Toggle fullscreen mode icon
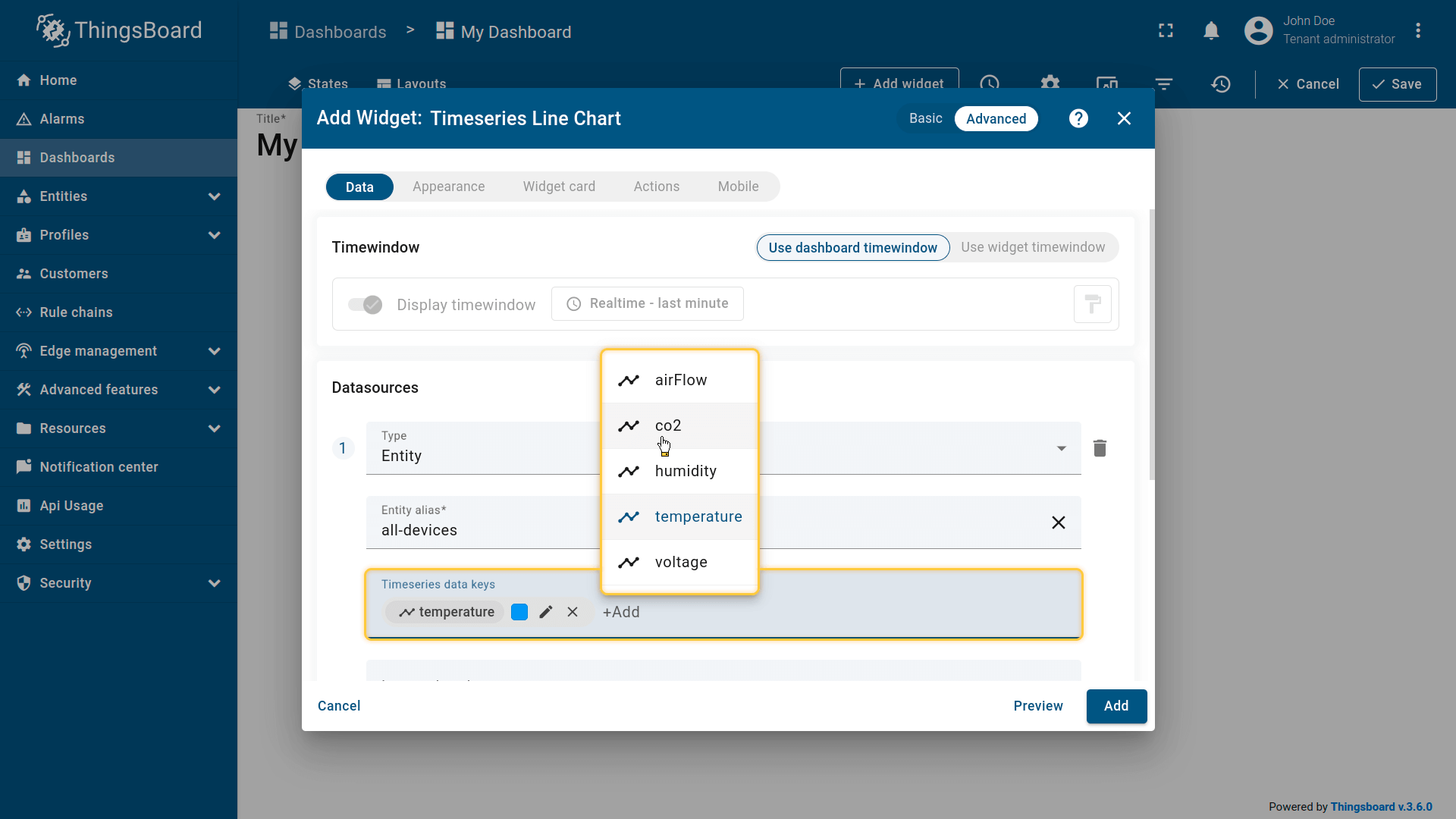Image resolution: width=1456 pixels, height=819 pixels. [x=1166, y=30]
